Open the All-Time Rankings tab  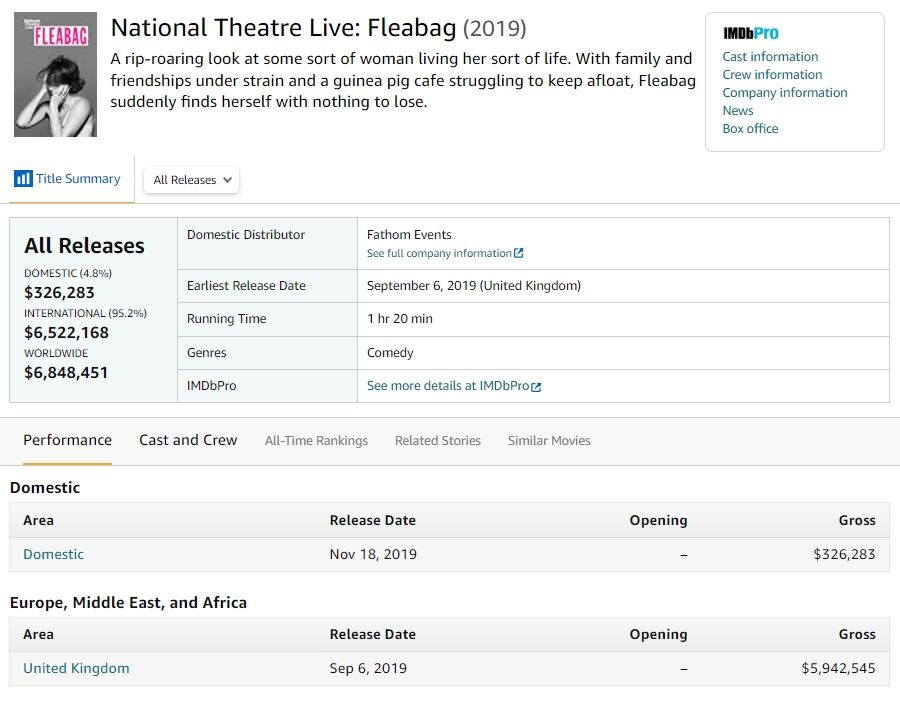316,441
